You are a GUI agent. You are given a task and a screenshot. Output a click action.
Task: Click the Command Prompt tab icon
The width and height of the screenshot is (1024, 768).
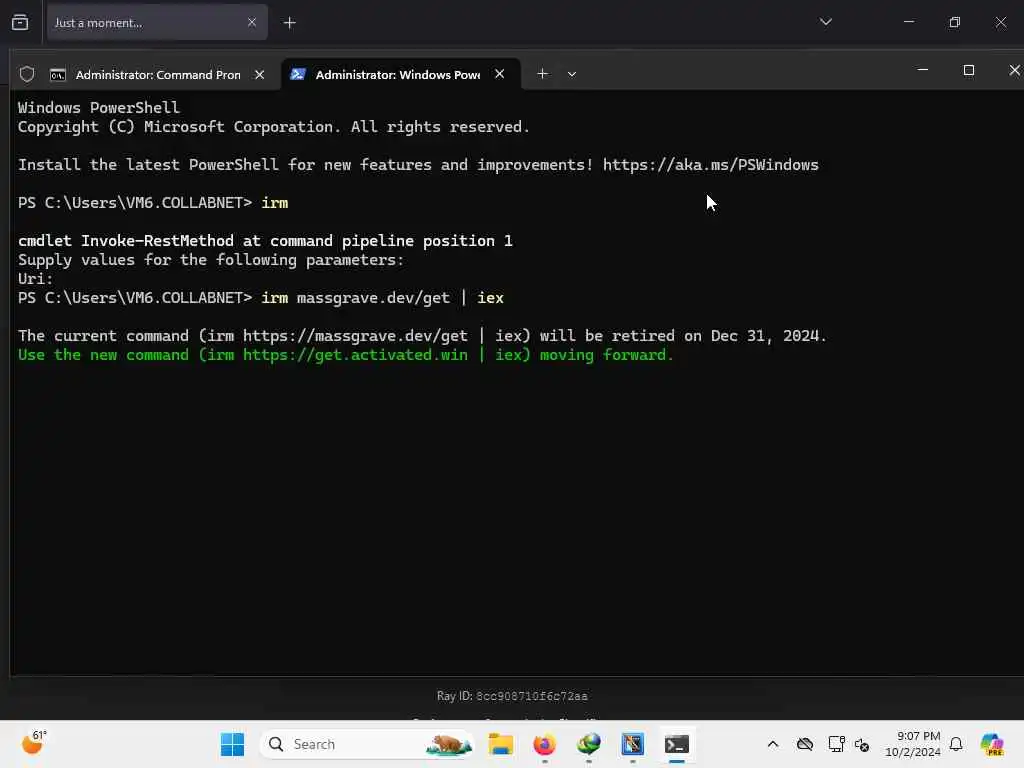point(57,75)
